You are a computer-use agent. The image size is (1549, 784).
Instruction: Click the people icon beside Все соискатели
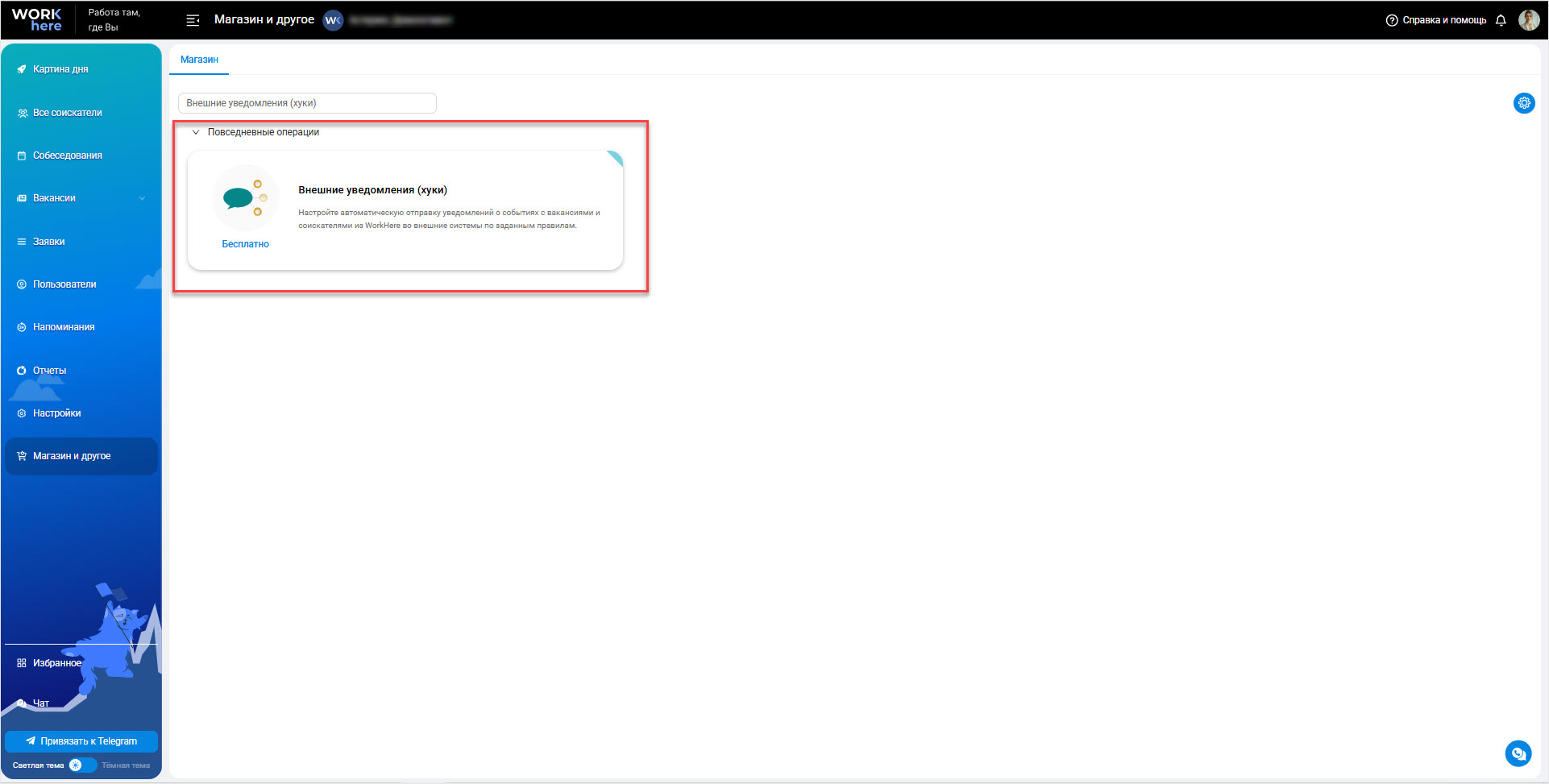pos(22,113)
